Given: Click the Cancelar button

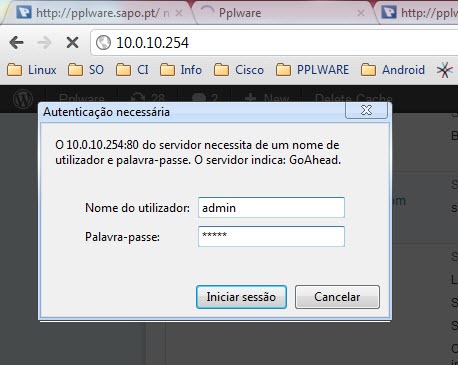Looking at the screenshot, I should 337,297.
